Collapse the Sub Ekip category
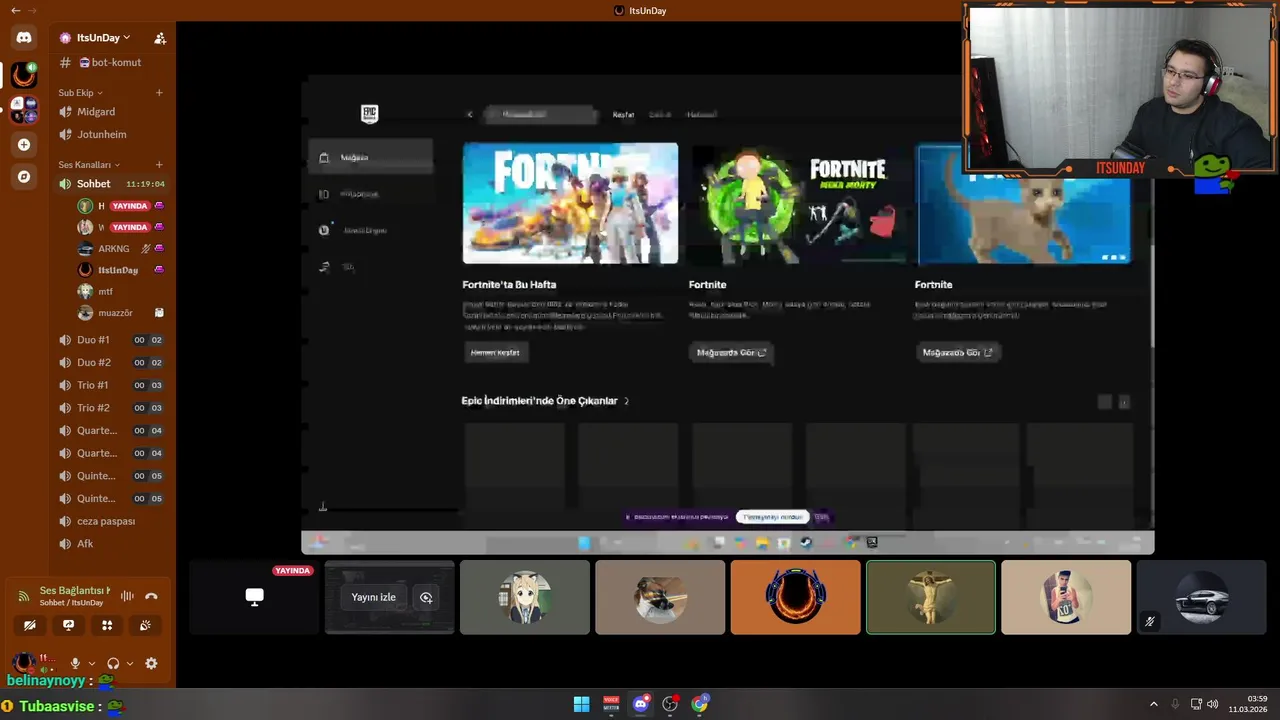The width and height of the screenshot is (1280, 720). coord(80,93)
